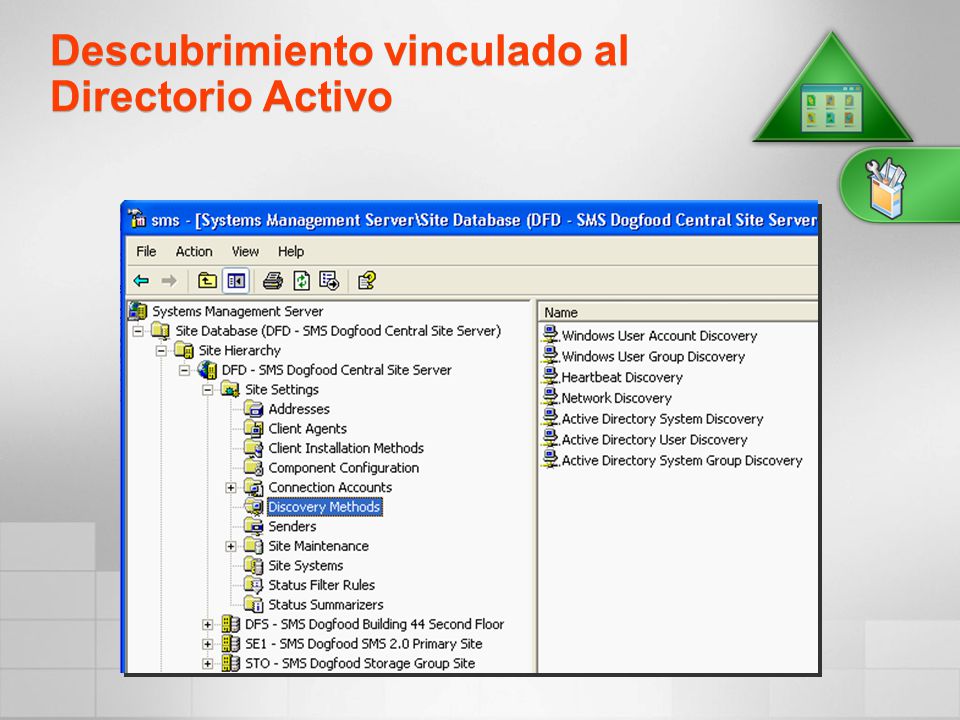Click the SE1 site server icon
The height and width of the screenshot is (720, 960).
point(231,644)
